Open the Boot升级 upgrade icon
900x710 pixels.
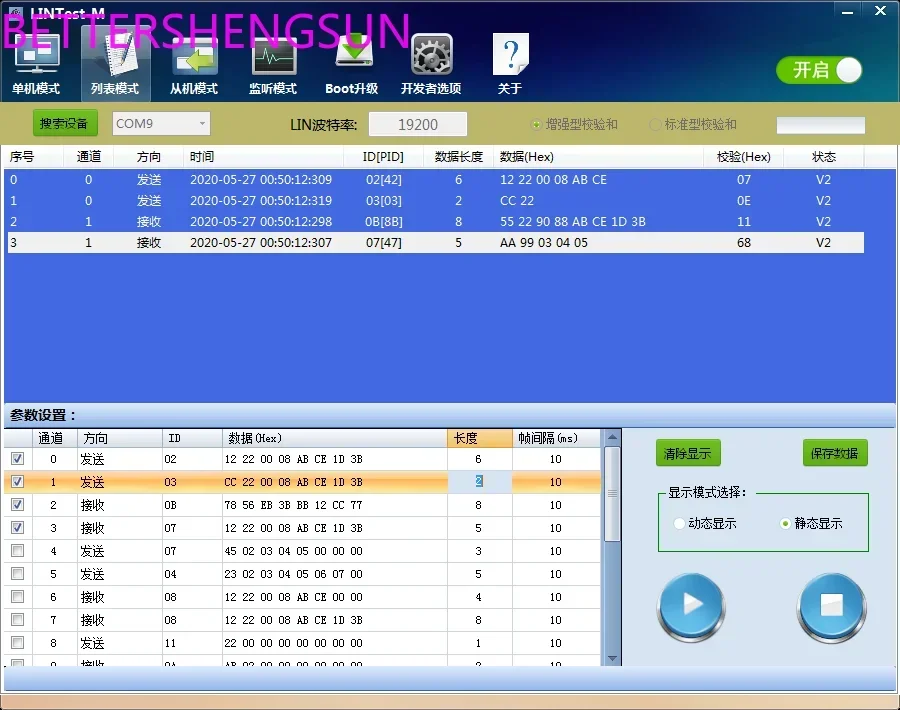[x=352, y=55]
